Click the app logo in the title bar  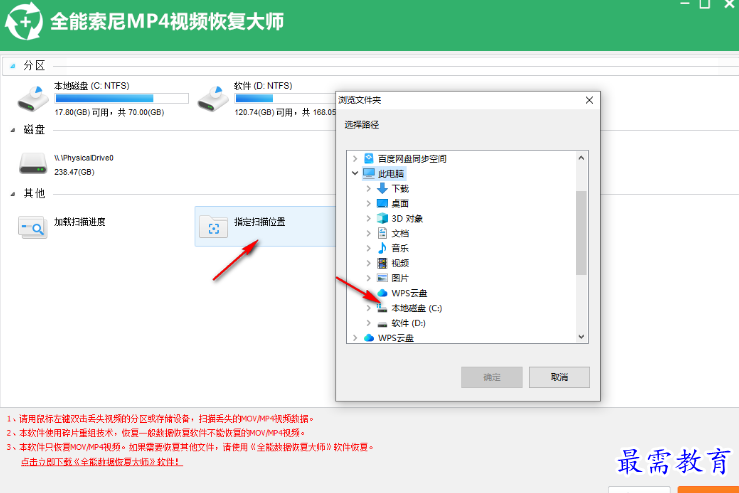click(x=24, y=21)
